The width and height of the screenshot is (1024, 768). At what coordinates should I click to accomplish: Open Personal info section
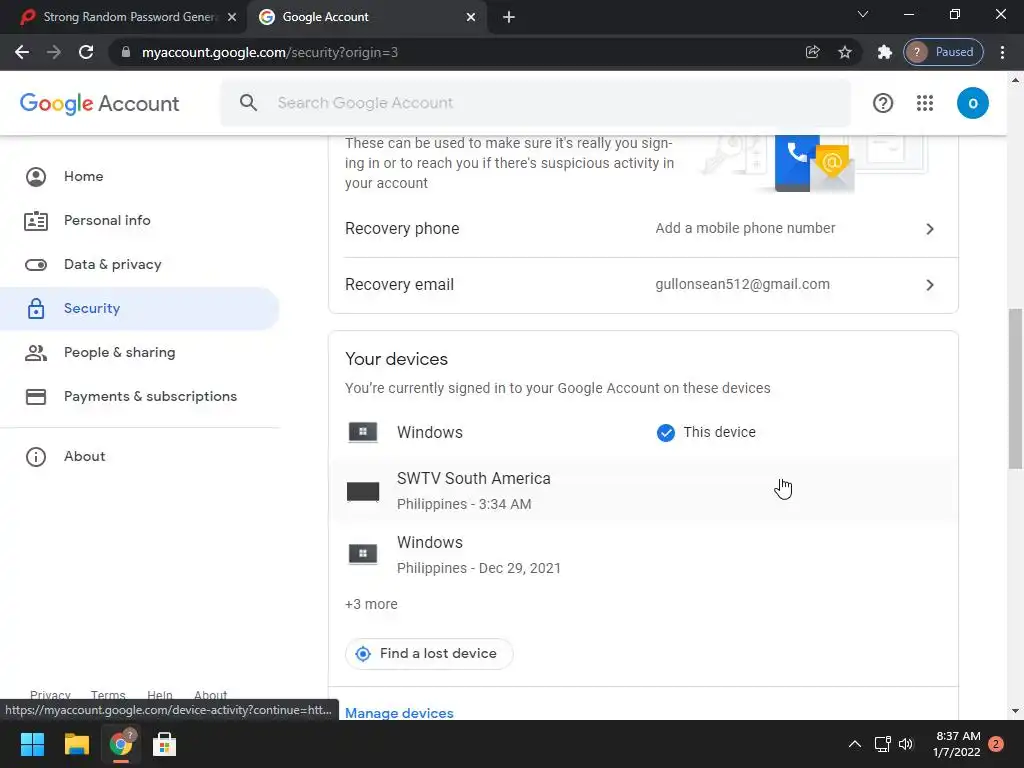(x=107, y=221)
